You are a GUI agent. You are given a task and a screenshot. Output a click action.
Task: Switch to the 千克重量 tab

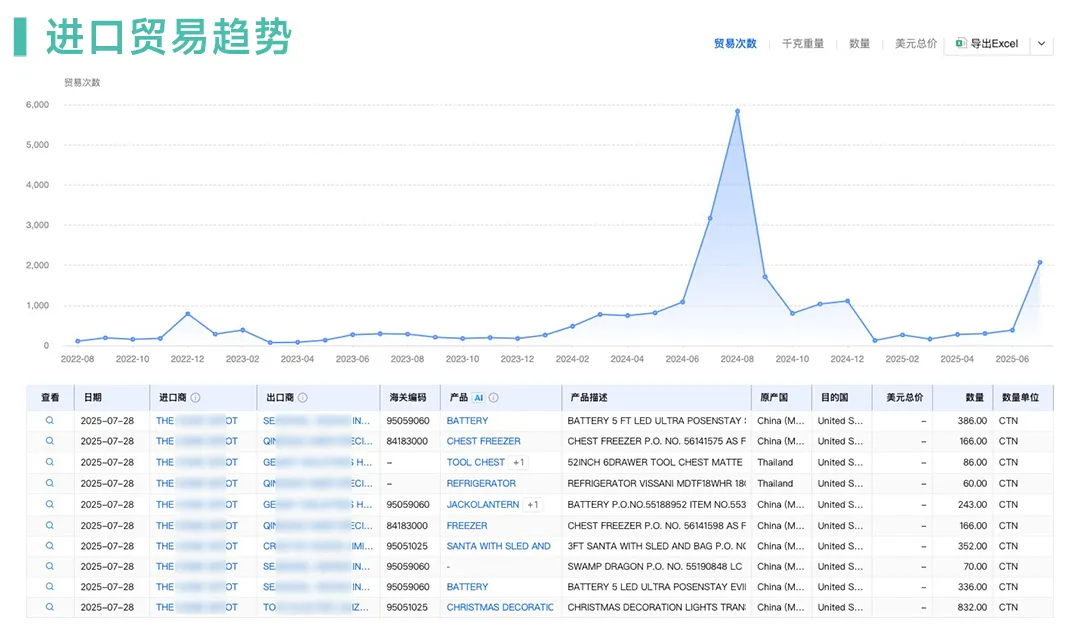point(803,44)
